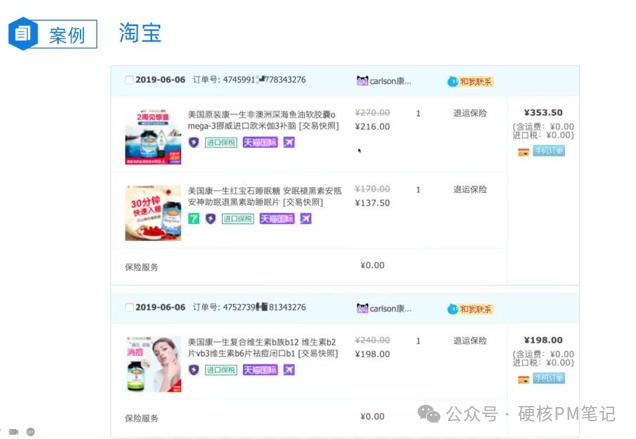Click the credit card icon under the ¥353.50 total
This screenshot has width=636, height=439.
click(x=524, y=152)
